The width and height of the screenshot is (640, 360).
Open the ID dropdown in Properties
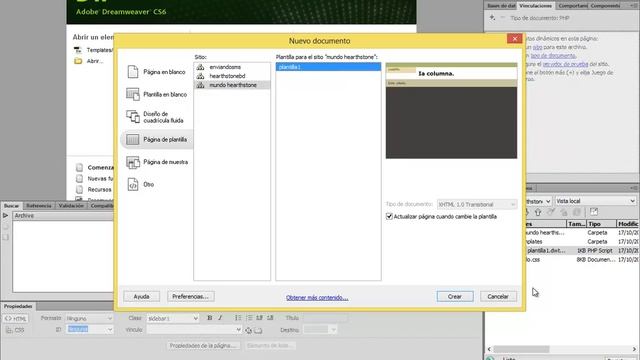click(x=89, y=329)
